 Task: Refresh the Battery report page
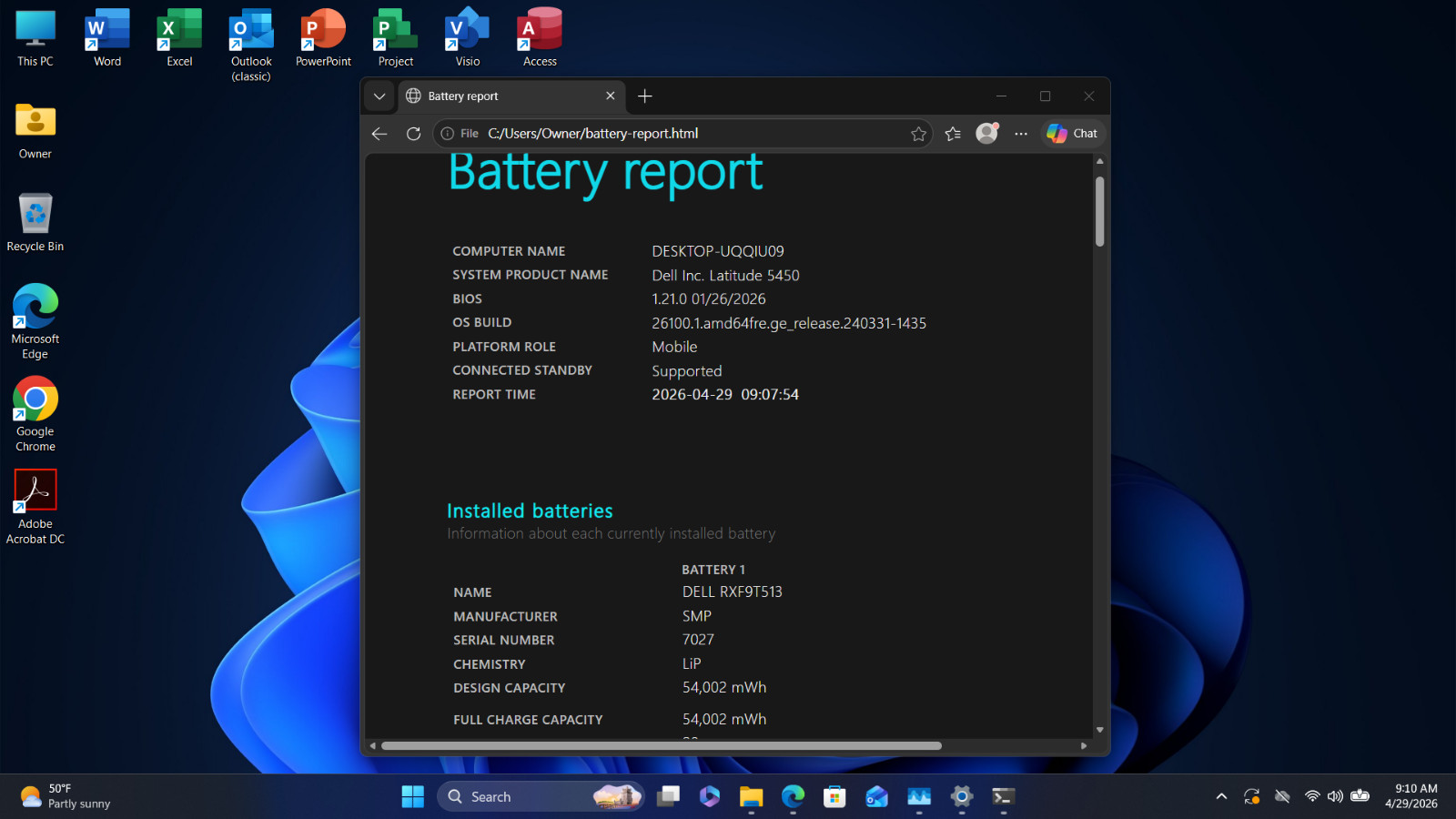click(x=413, y=134)
